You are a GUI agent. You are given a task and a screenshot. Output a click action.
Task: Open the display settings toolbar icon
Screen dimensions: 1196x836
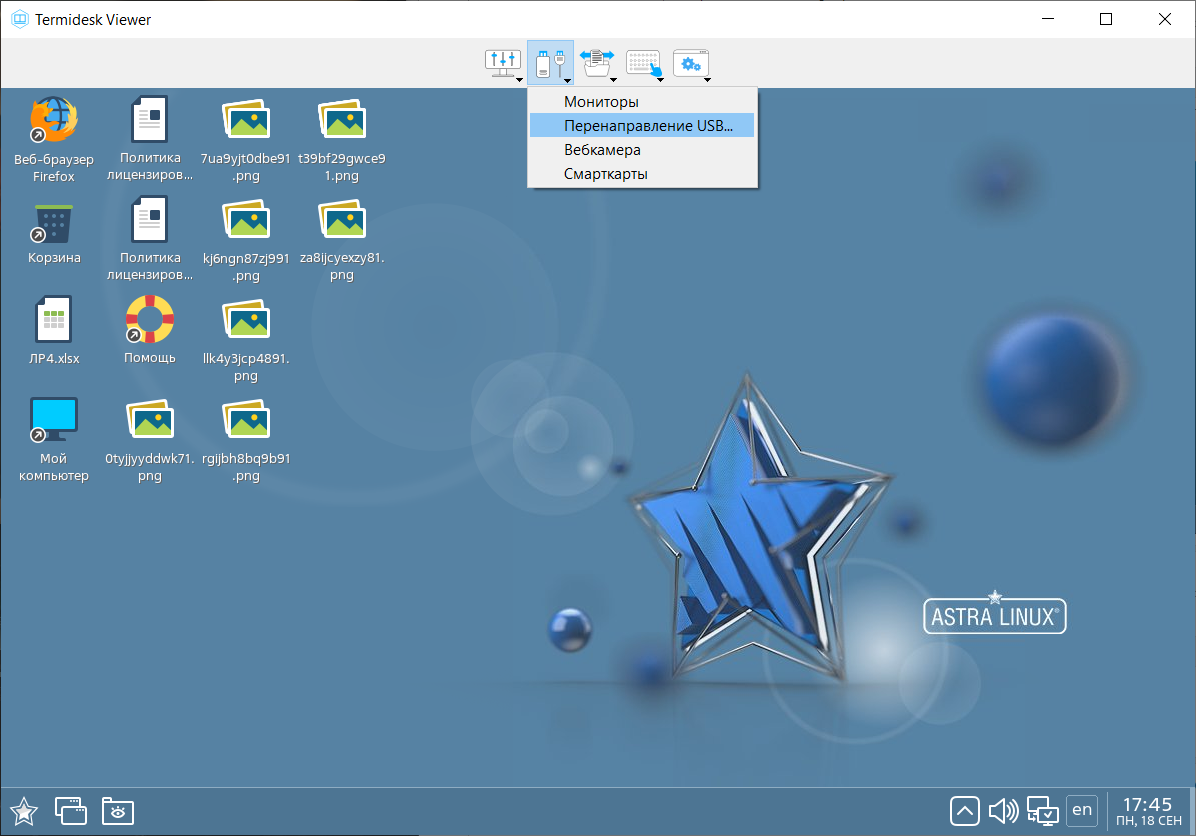click(x=502, y=63)
